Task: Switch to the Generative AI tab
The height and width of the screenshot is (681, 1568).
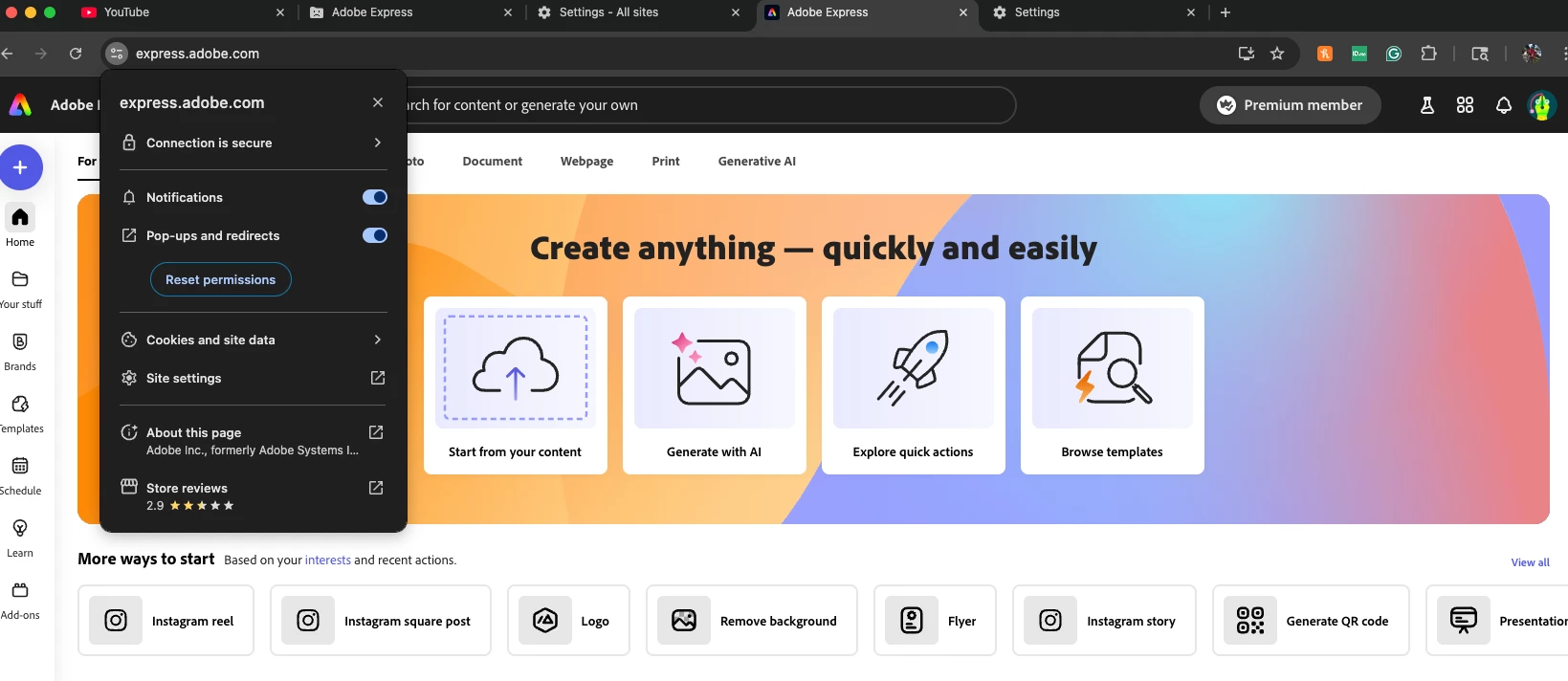Action: click(757, 162)
